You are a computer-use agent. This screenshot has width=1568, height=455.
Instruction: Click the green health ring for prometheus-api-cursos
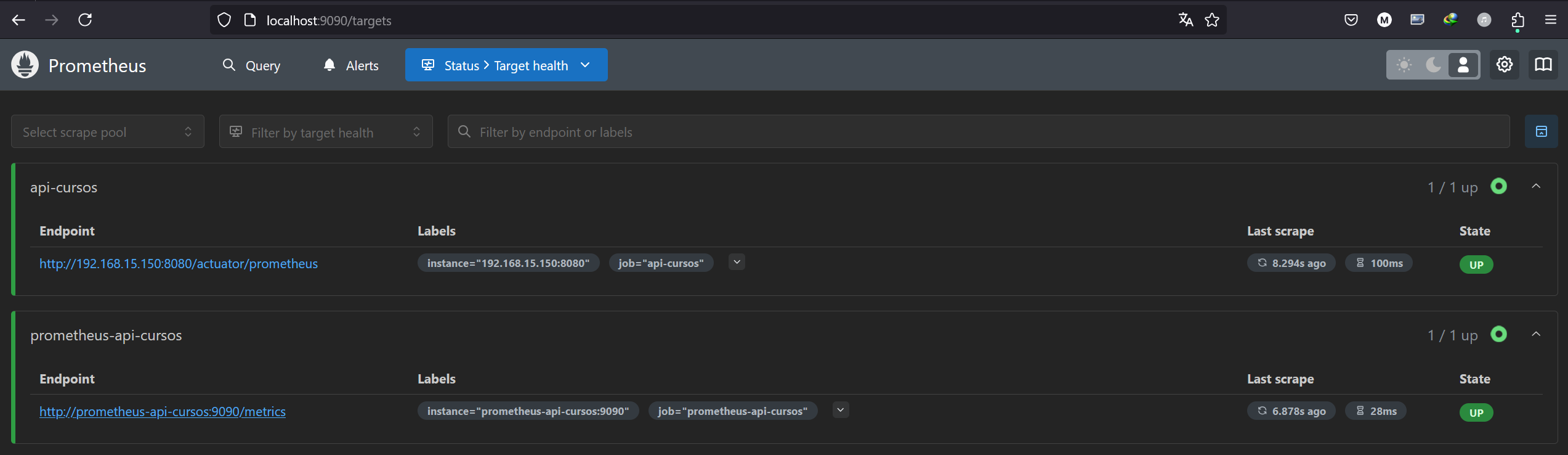tap(1498, 334)
